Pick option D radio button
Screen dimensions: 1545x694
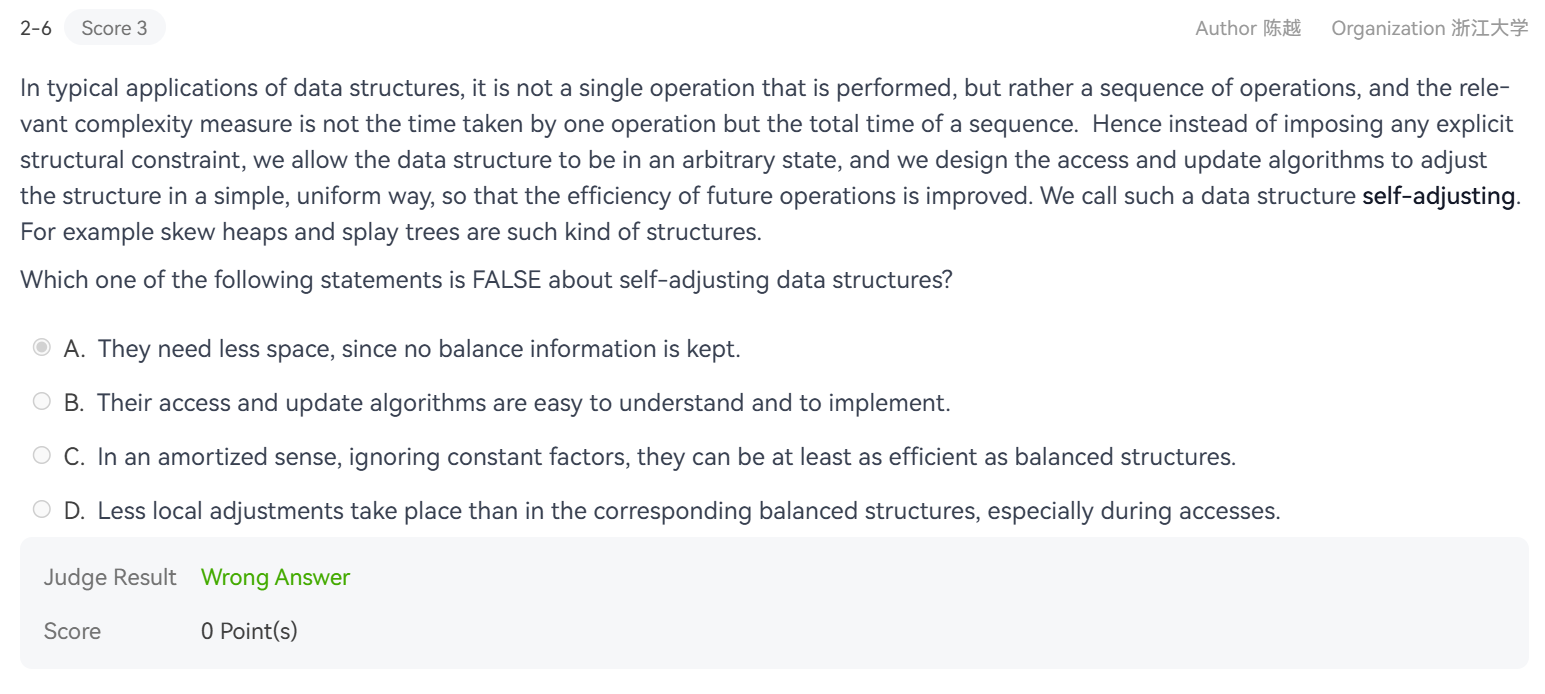point(41,510)
